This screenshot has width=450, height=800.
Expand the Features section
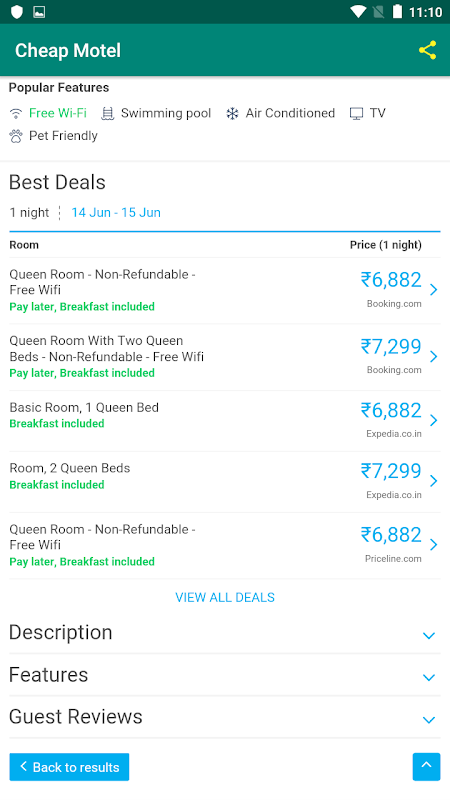click(x=224, y=675)
